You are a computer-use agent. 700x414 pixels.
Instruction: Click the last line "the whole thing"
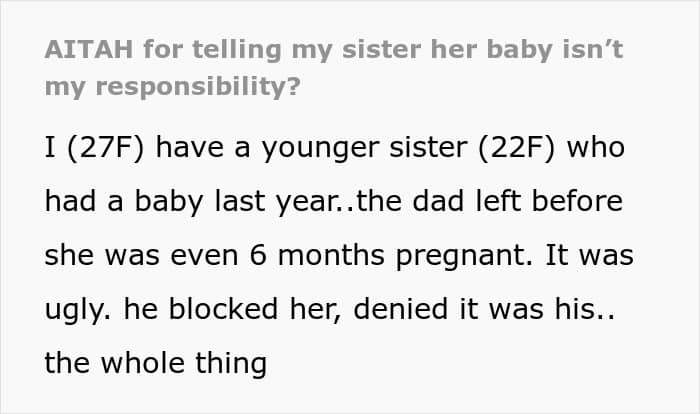coord(155,362)
